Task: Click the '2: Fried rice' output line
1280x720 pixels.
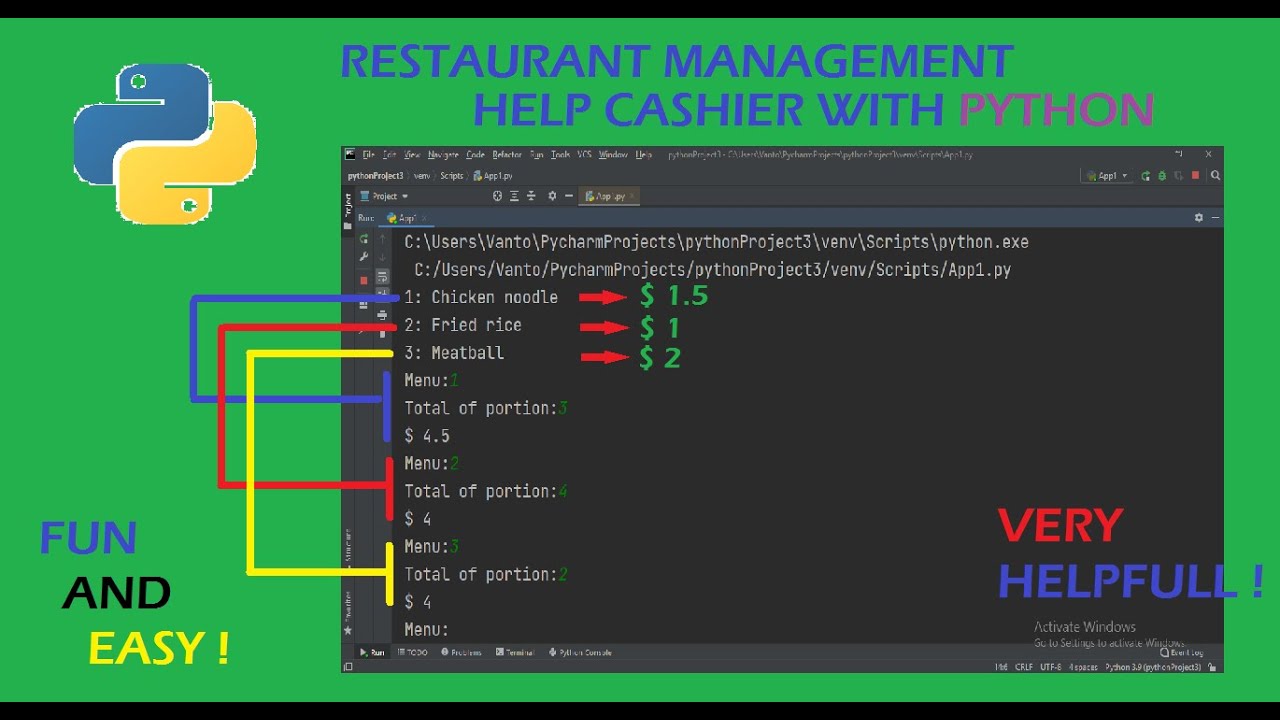Action: pyautogui.click(x=463, y=325)
